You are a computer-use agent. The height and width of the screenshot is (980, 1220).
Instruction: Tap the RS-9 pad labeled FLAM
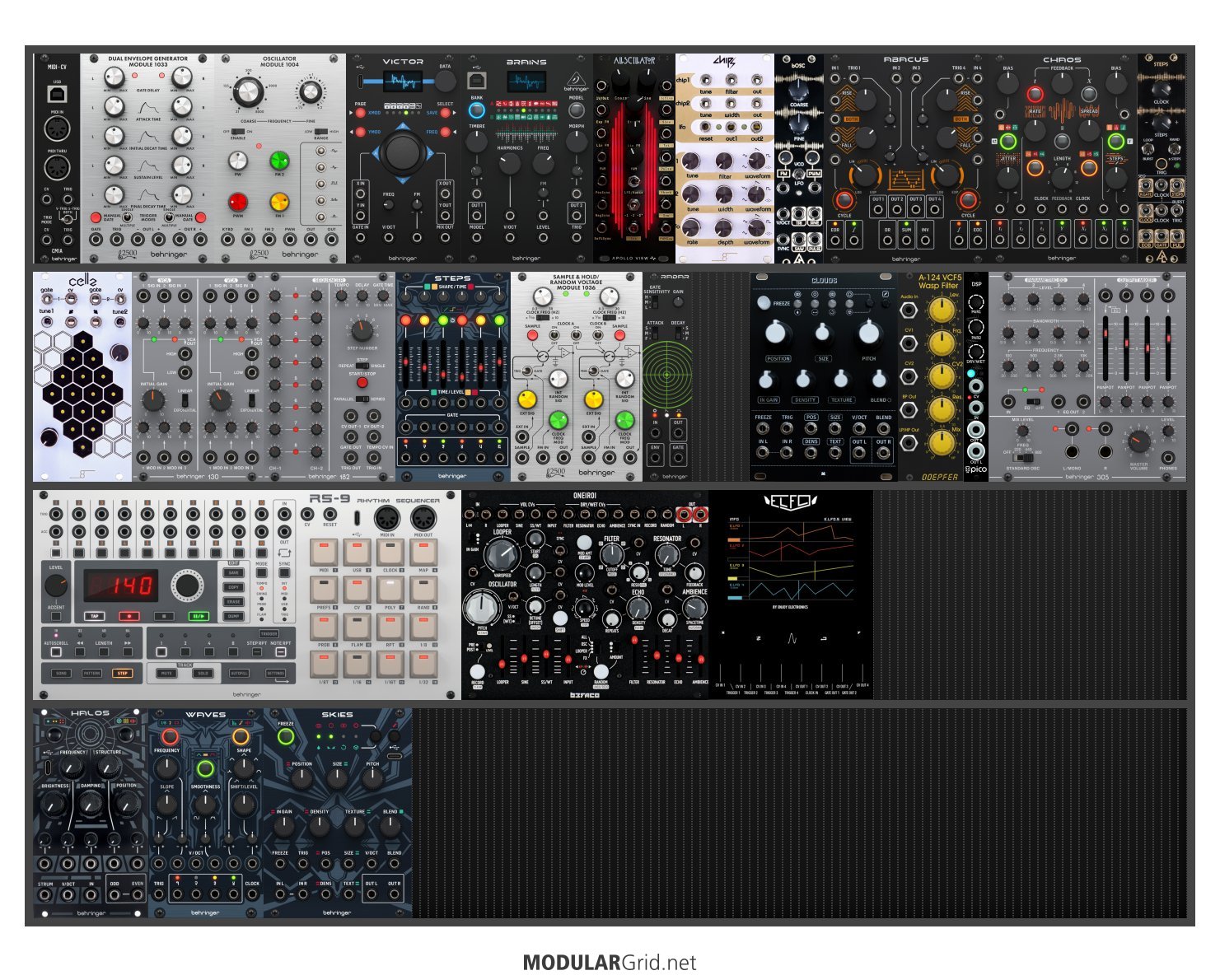(357, 627)
